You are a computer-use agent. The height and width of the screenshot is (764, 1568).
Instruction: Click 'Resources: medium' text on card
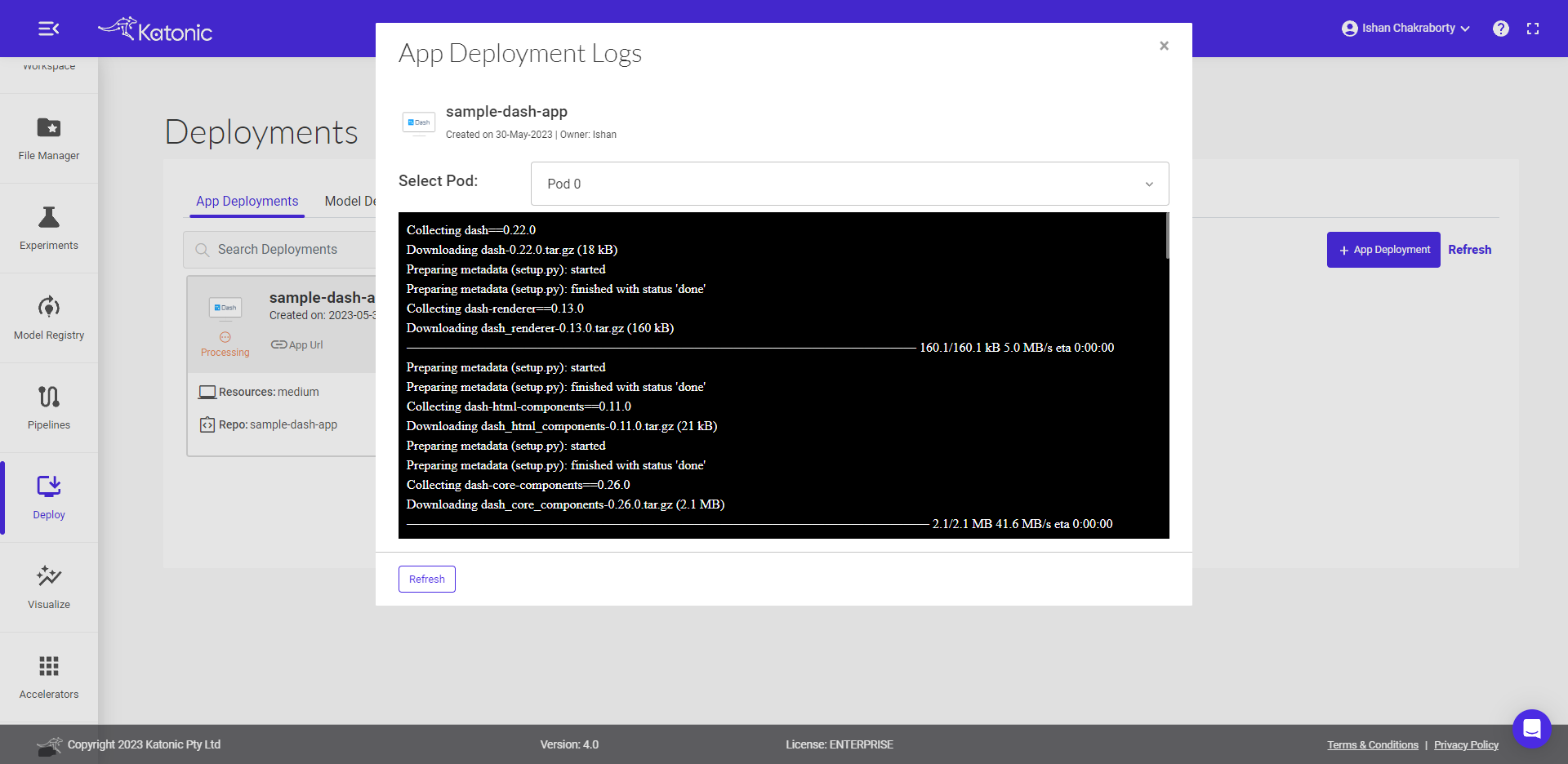[269, 392]
